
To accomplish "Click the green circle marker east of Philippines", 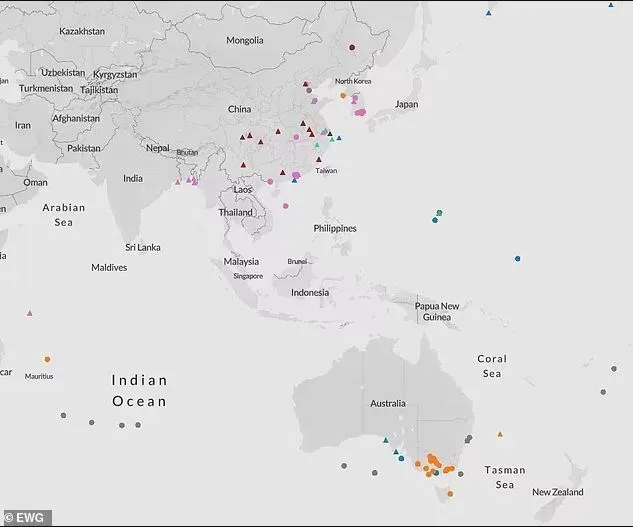I will point(439,213).
